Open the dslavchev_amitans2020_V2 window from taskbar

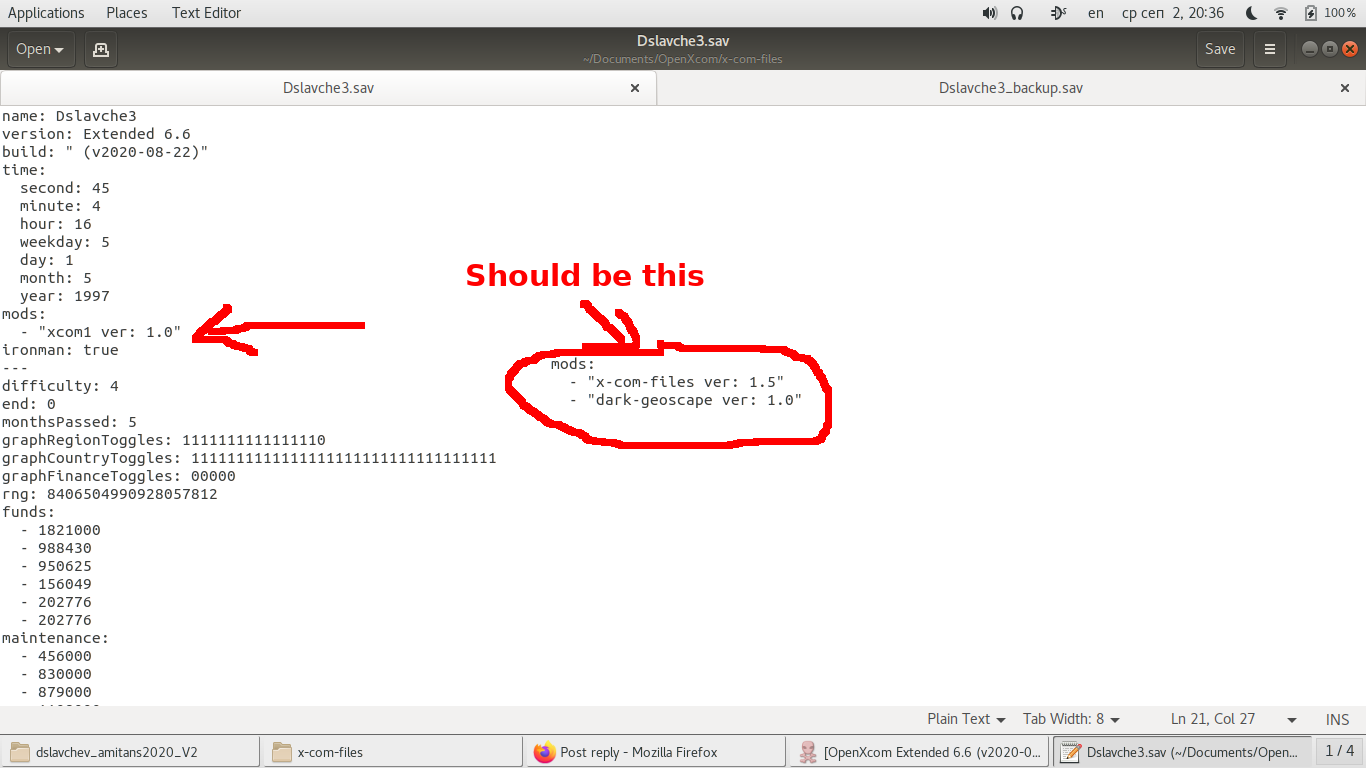point(130,751)
